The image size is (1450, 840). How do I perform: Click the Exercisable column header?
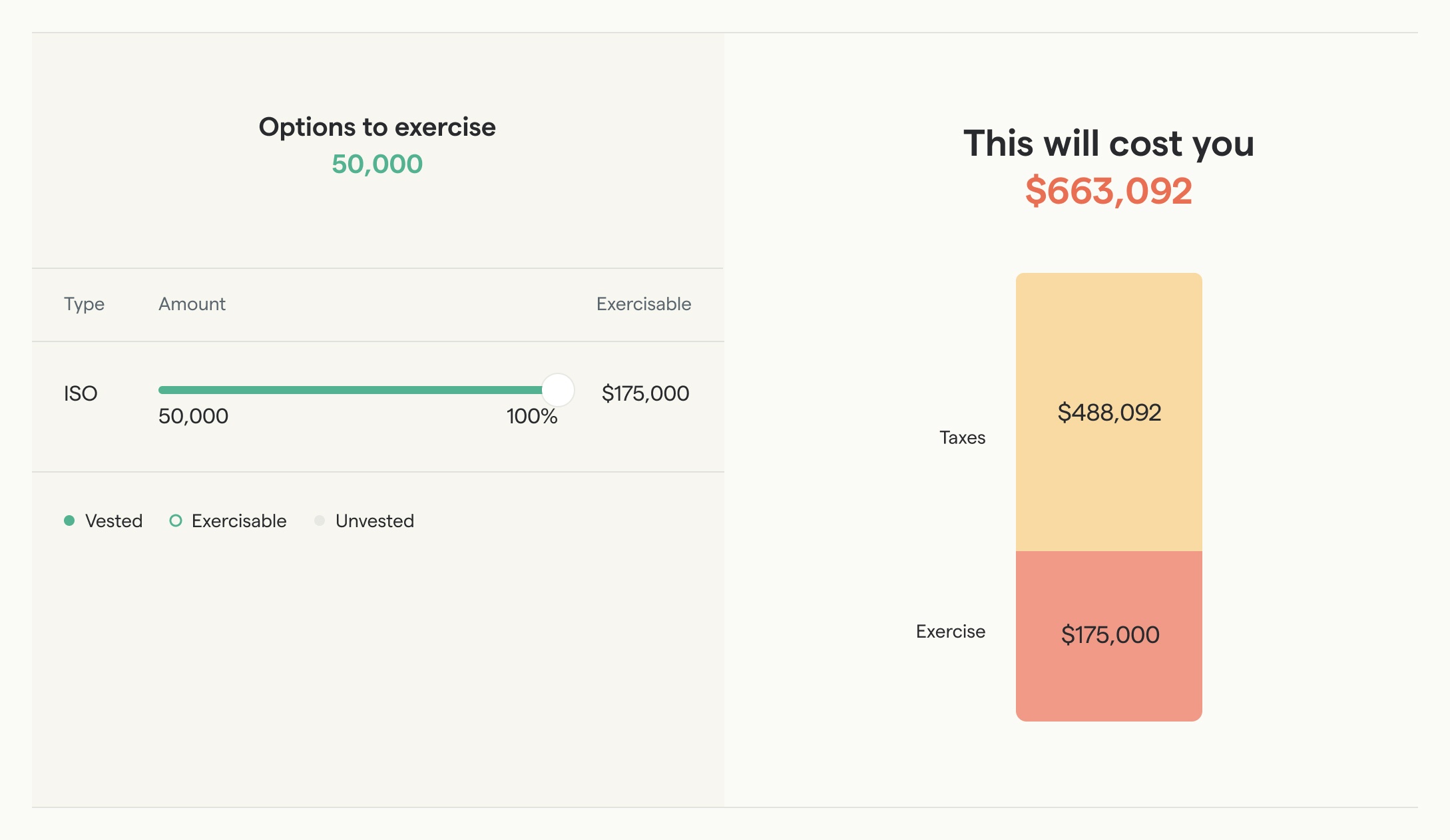(x=643, y=304)
